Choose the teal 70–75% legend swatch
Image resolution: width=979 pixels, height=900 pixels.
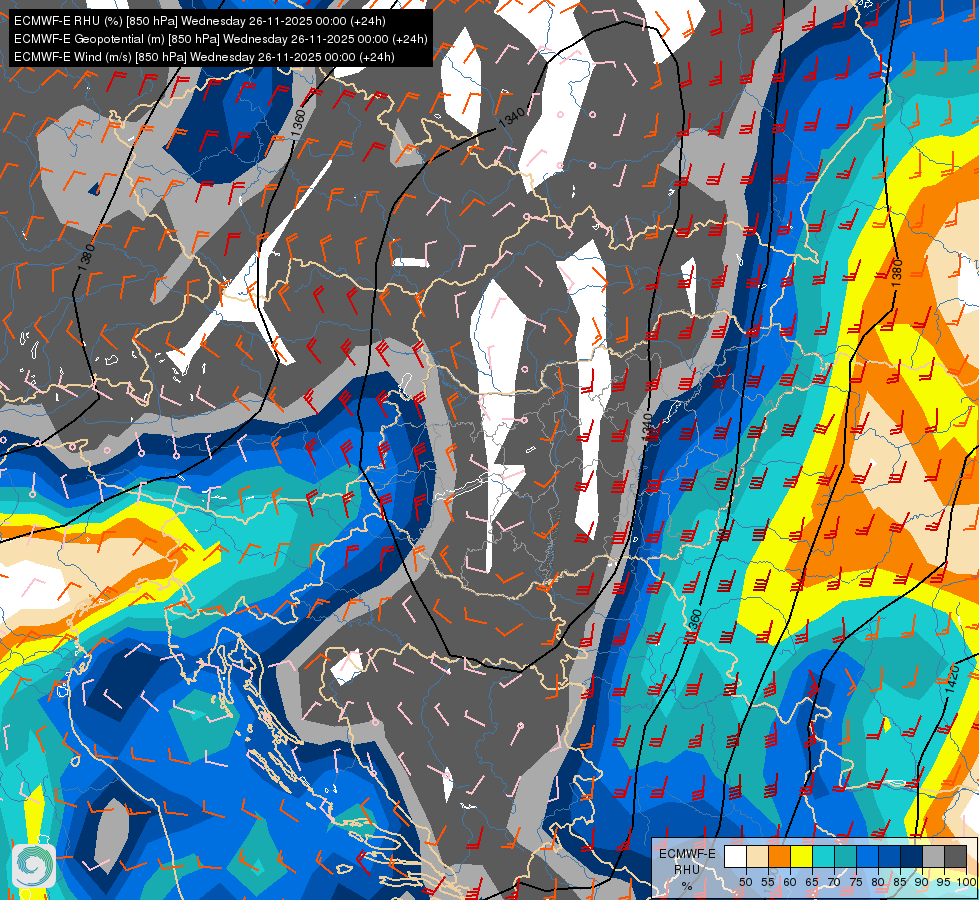pos(846,856)
